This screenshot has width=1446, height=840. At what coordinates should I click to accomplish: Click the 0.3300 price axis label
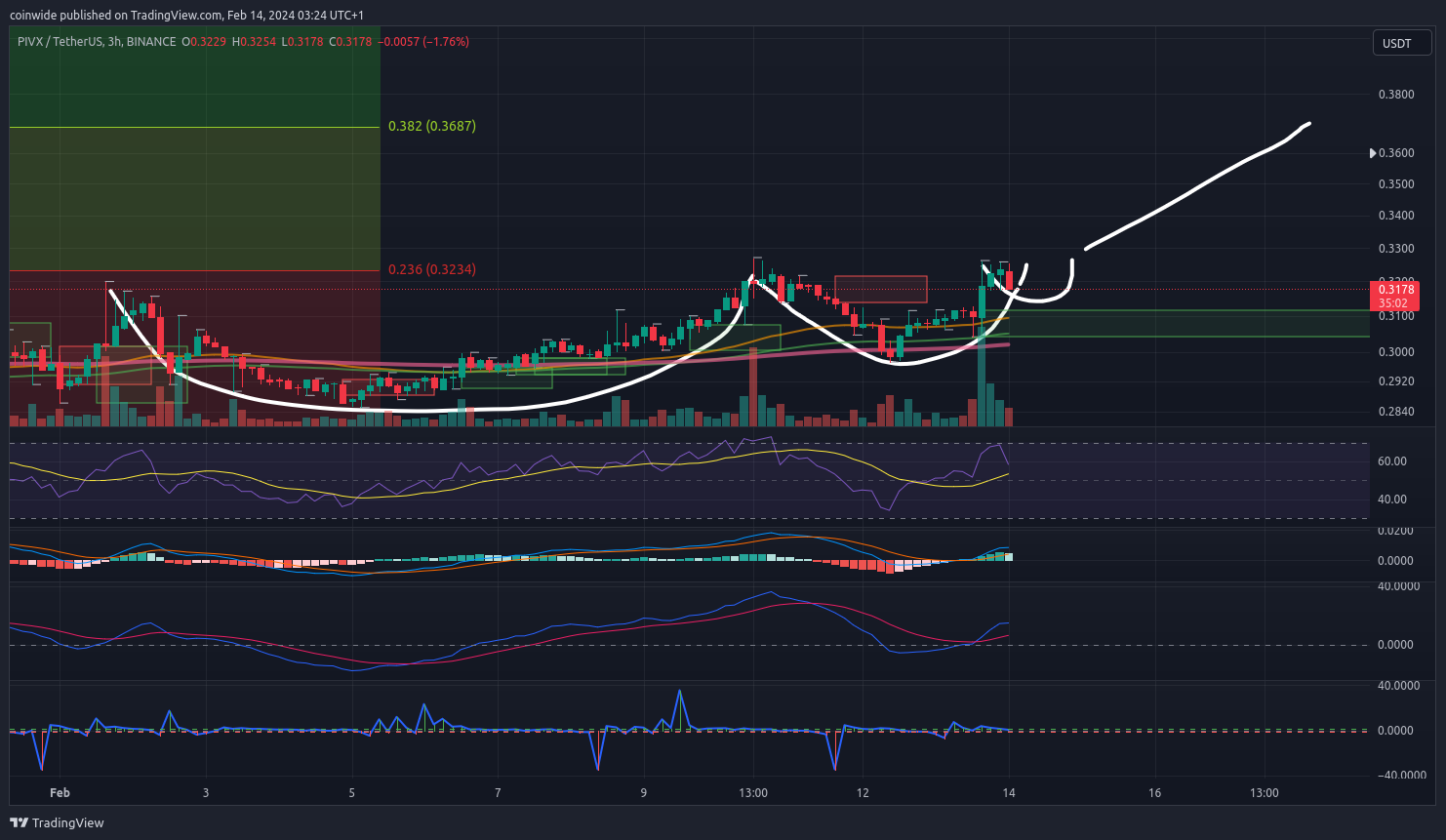point(1395,249)
